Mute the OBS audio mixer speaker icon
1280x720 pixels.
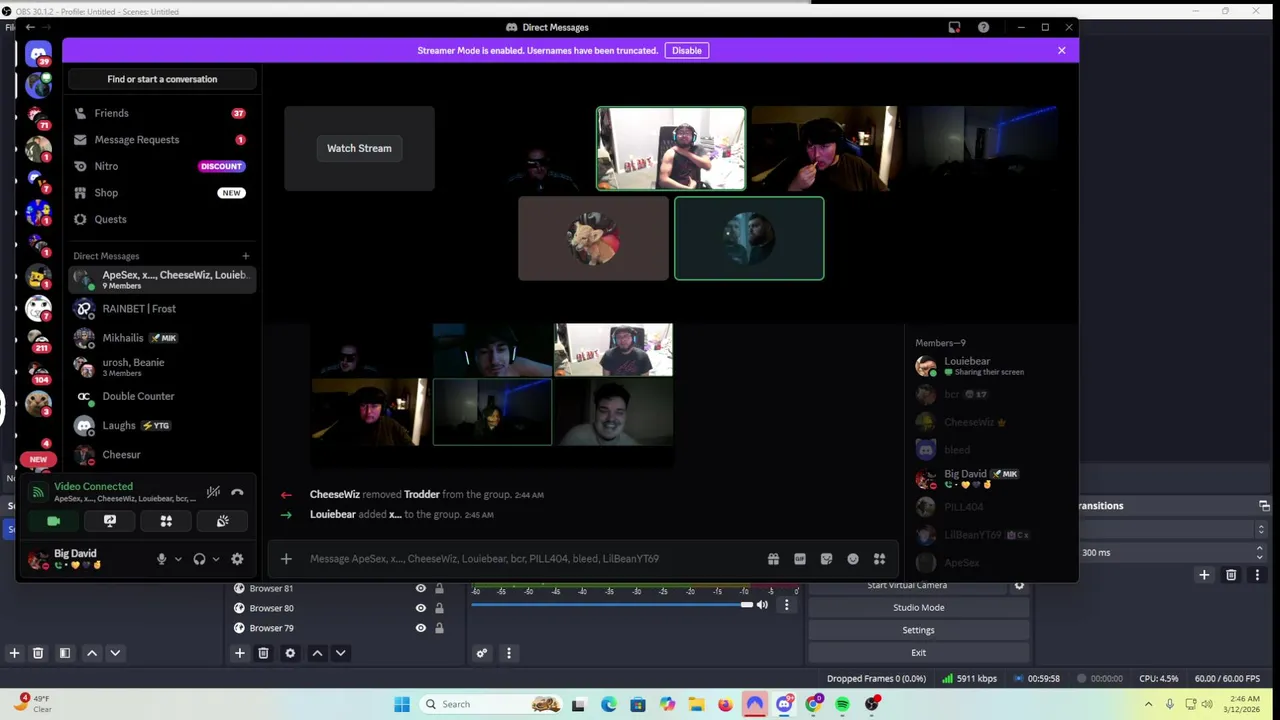click(763, 604)
